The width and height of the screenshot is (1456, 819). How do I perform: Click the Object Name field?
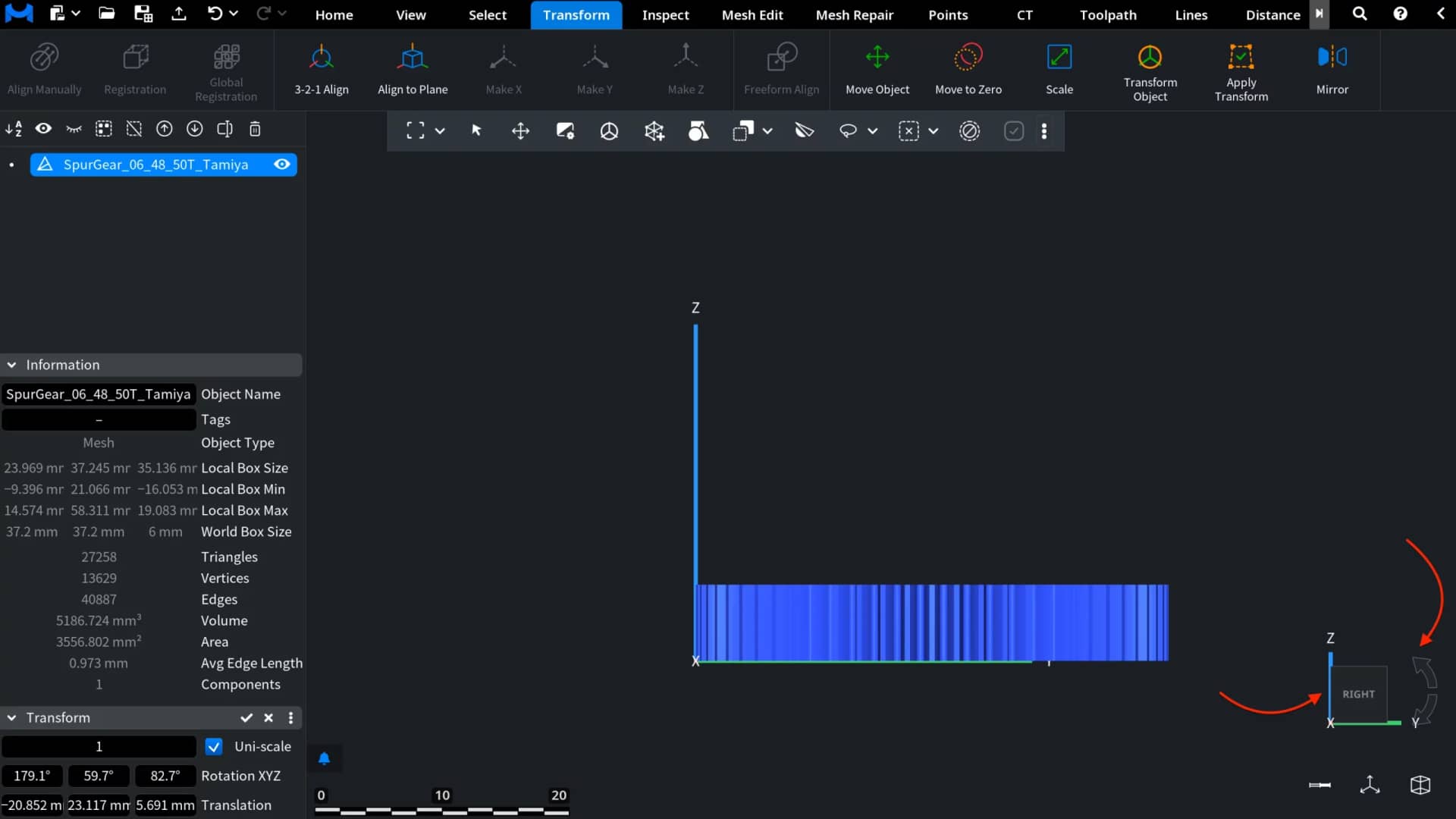pyautogui.click(x=99, y=394)
